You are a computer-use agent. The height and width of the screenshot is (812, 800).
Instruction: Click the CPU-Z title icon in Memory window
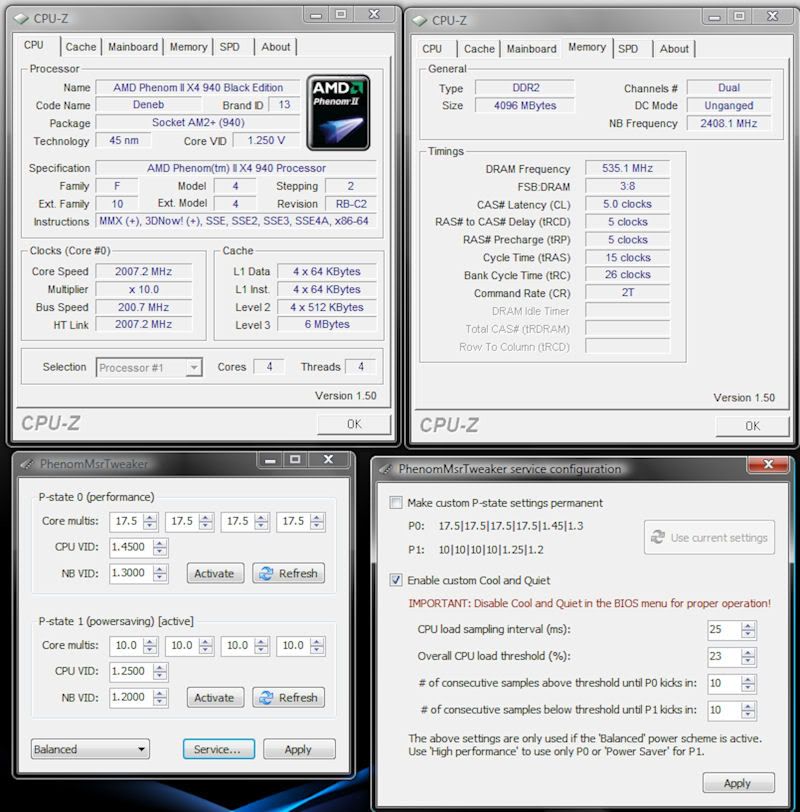(419, 21)
